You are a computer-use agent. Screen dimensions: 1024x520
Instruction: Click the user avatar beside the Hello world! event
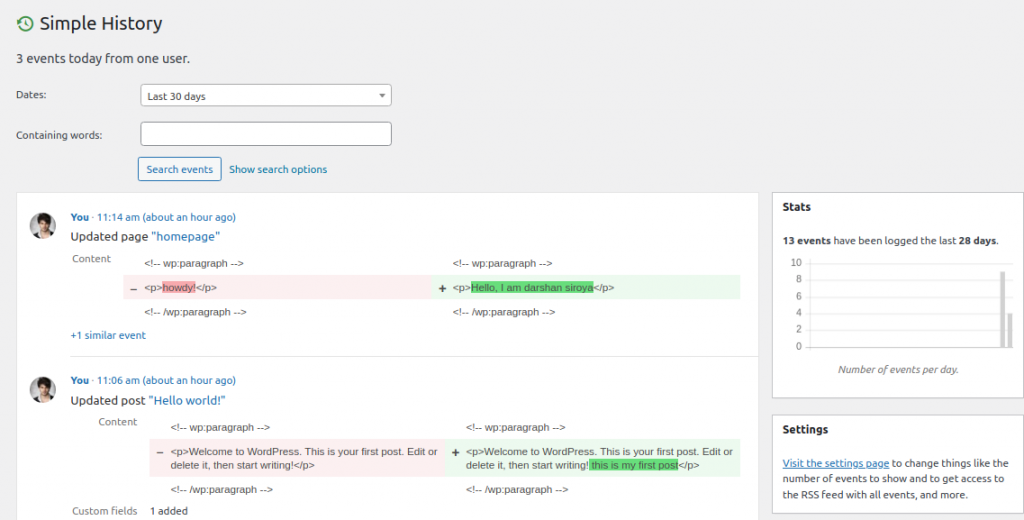tap(42, 389)
